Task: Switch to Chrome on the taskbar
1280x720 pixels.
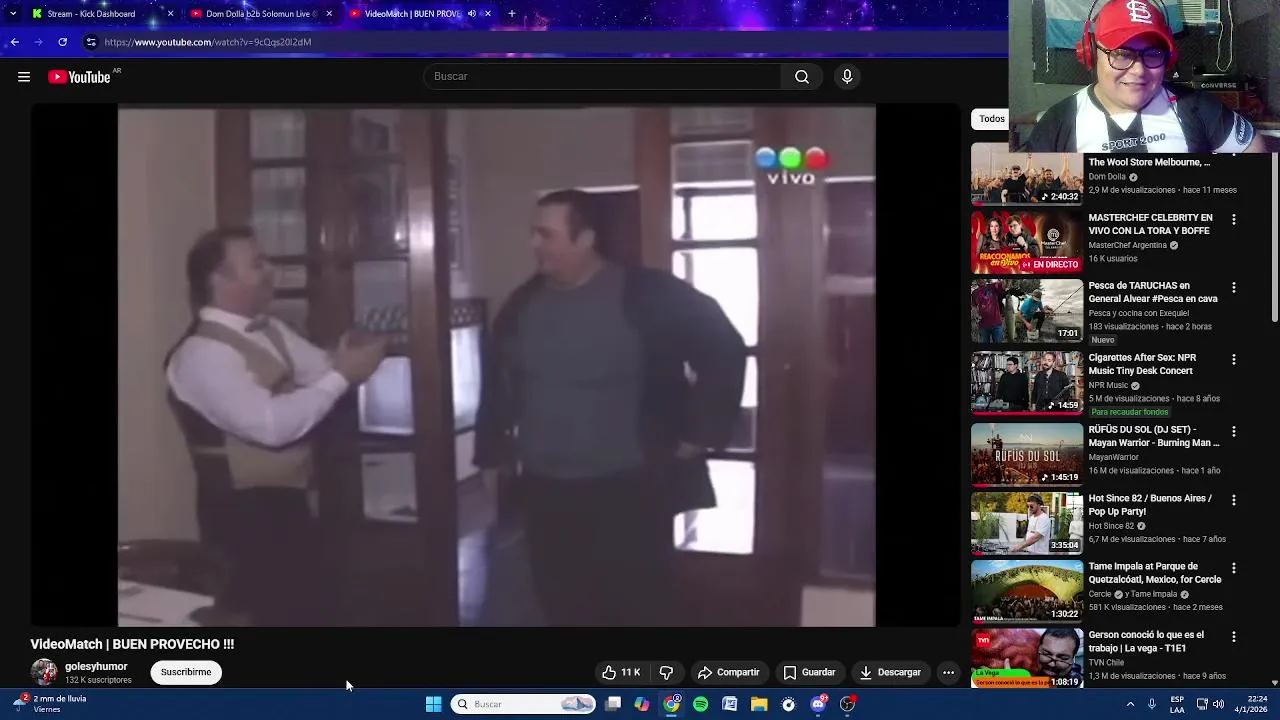Action: pos(671,704)
